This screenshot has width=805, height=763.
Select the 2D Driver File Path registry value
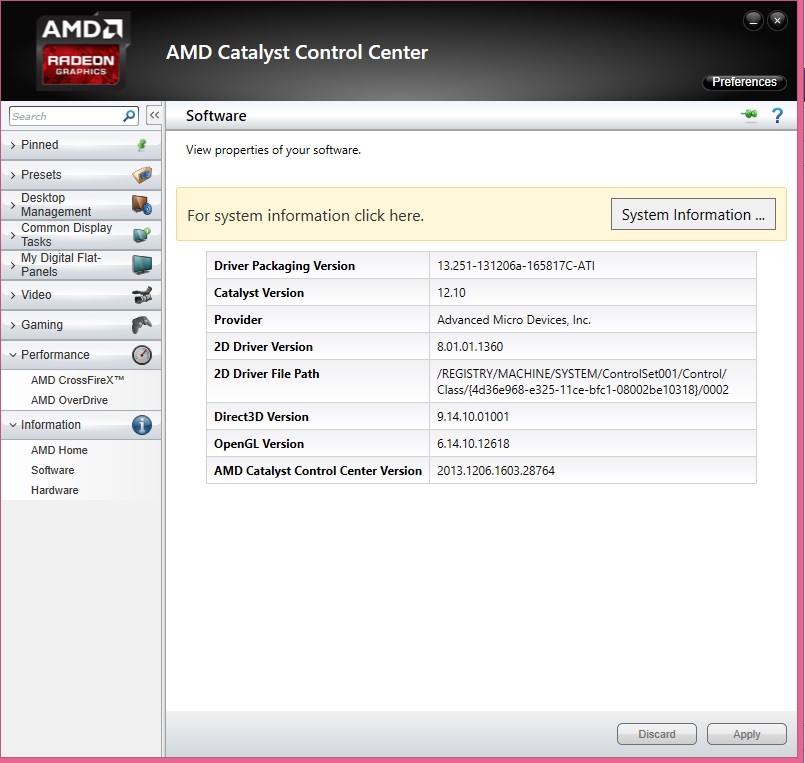(583, 382)
